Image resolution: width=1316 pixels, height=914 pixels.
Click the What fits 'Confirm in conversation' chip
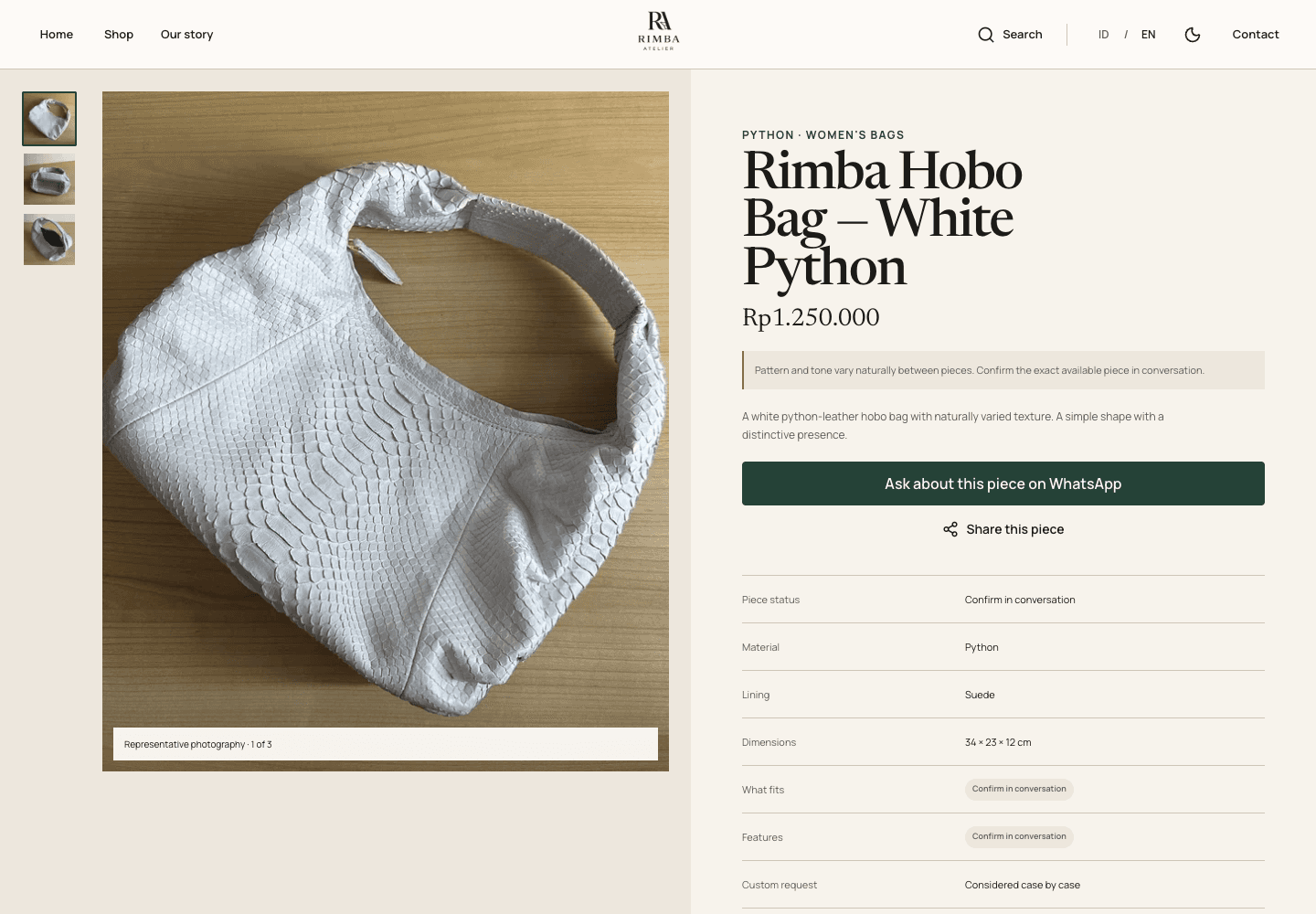click(x=1019, y=789)
